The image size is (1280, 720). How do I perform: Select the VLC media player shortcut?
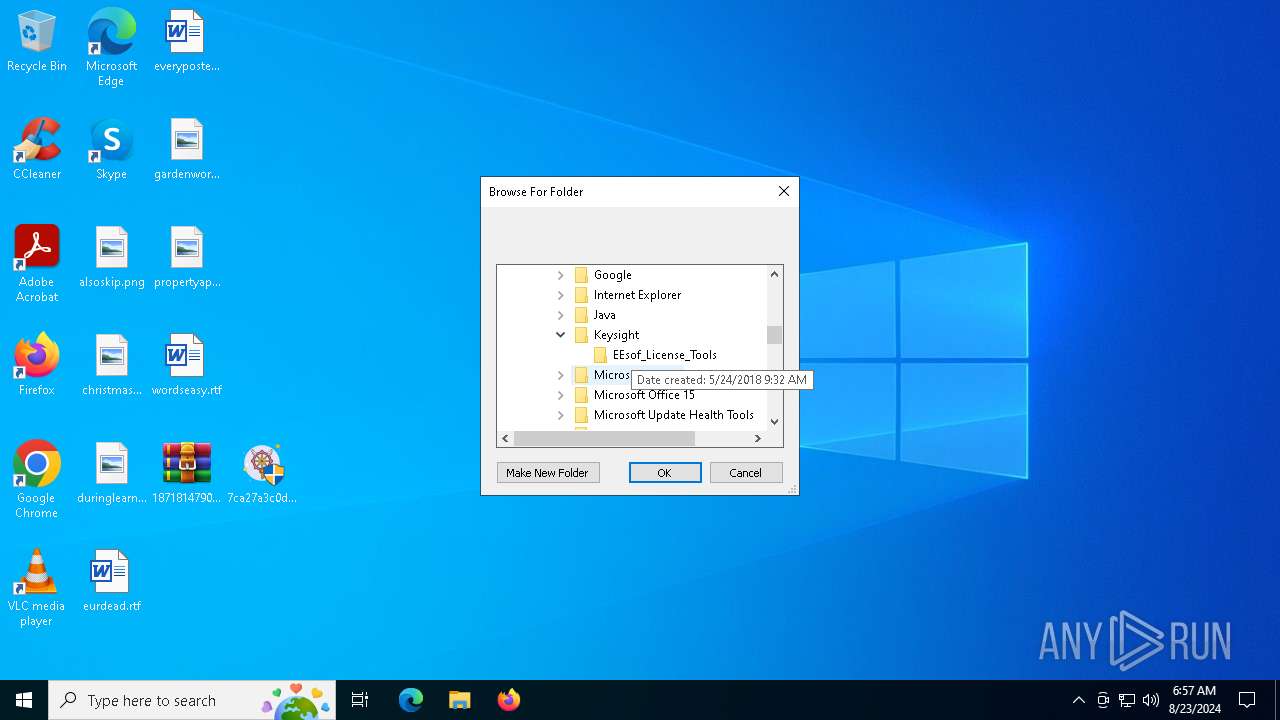pos(37,589)
